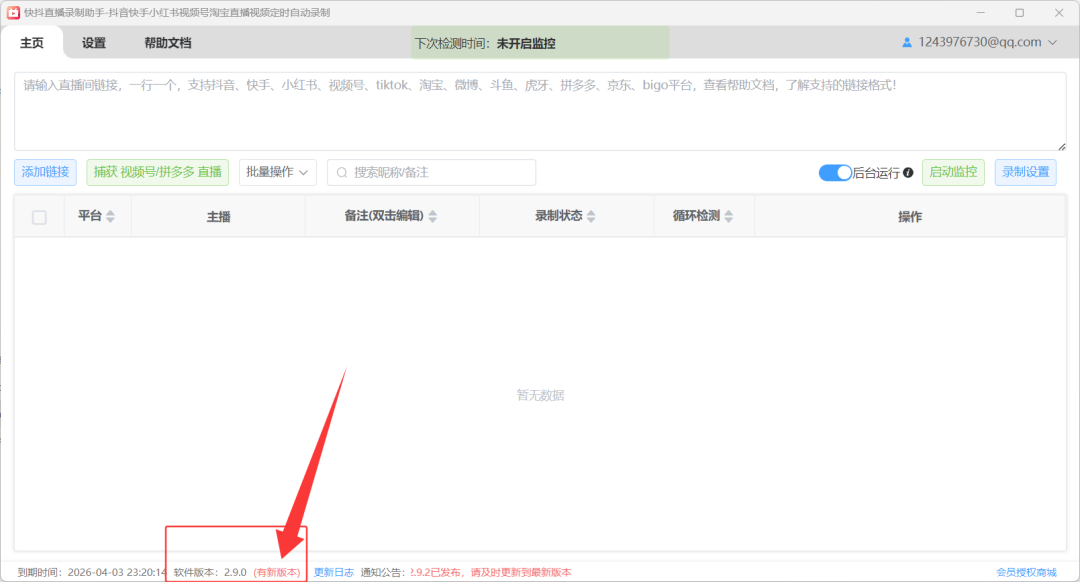Click the 操作 column header
This screenshot has width=1080, height=582.
(x=910, y=217)
